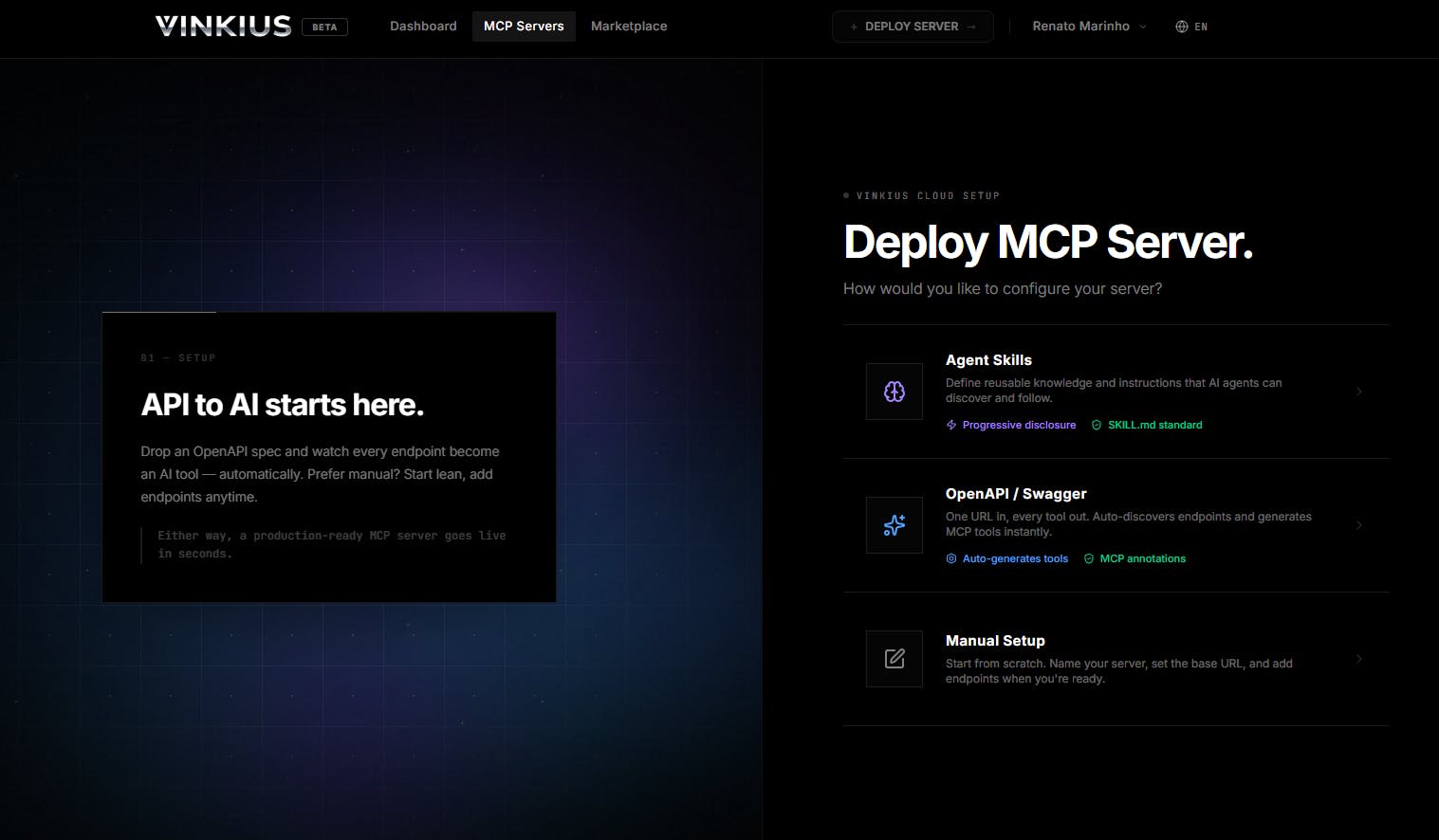Image resolution: width=1439 pixels, height=840 pixels.
Task: Click the shield icon beside SKILL.md standard
Action: coord(1097,425)
